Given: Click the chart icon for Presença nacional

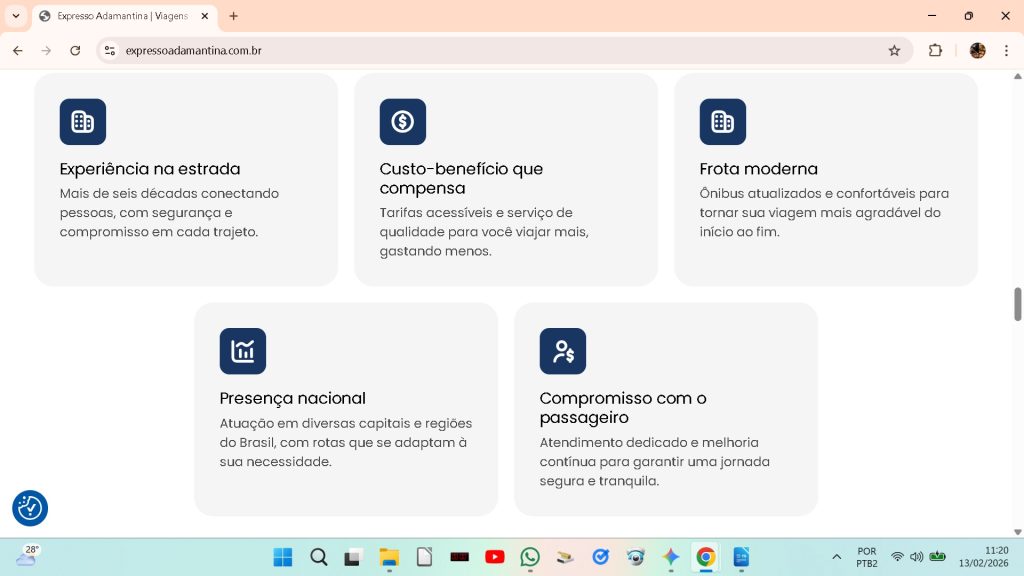Looking at the screenshot, I should click(x=243, y=351).
